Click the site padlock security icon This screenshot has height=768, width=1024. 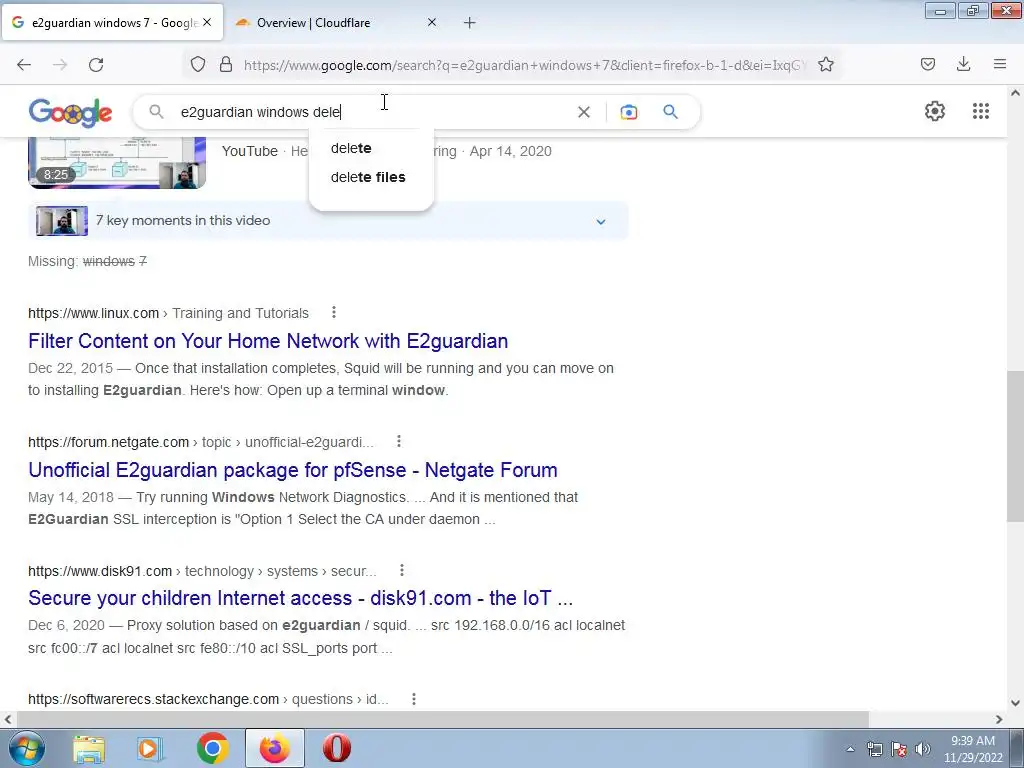(226, 64)
